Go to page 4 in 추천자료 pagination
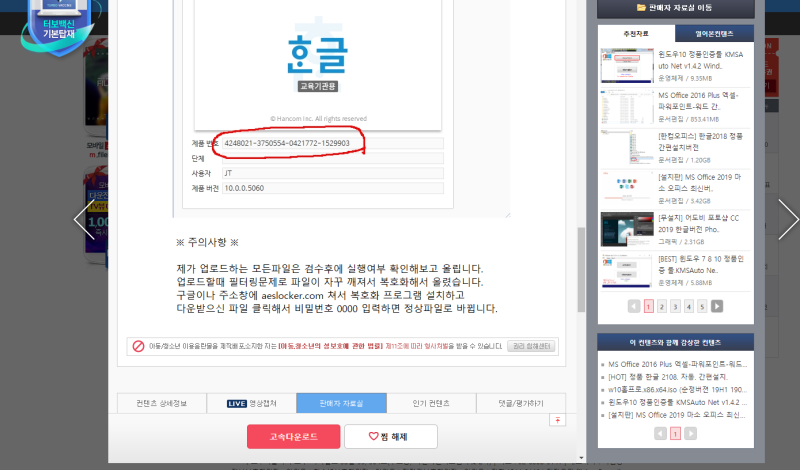The image size is (800, 470). tap(689, 306)
